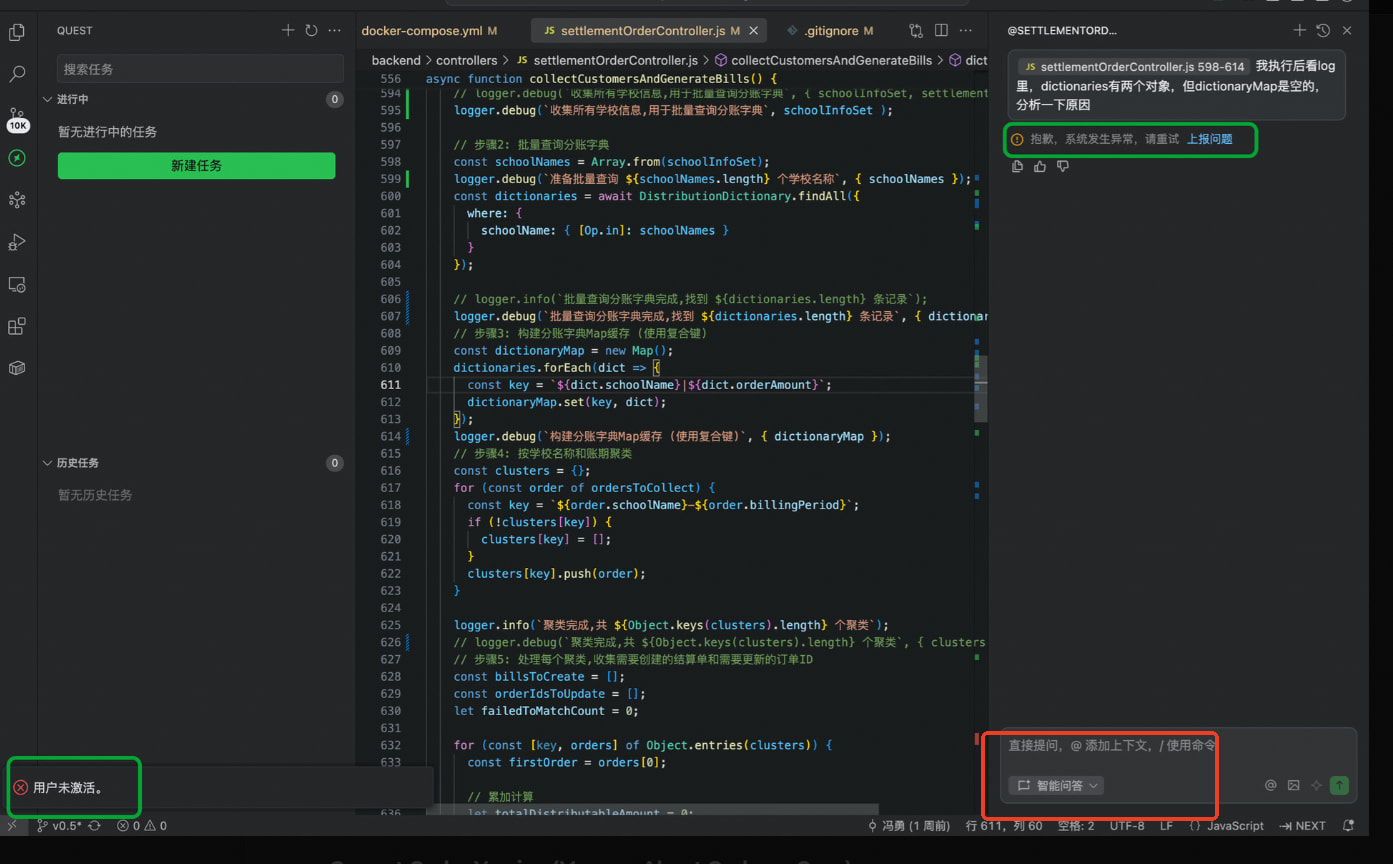Collapse the 进行中 task section

[47, 99]
